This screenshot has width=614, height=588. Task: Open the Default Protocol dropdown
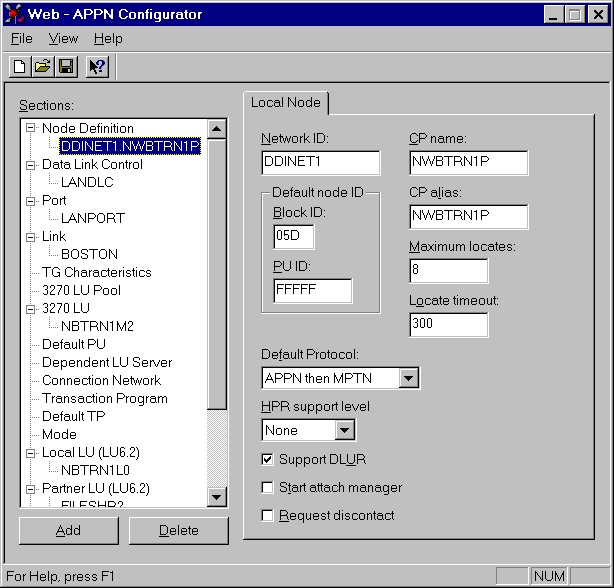pyautogui.click(x=408, y=378)
